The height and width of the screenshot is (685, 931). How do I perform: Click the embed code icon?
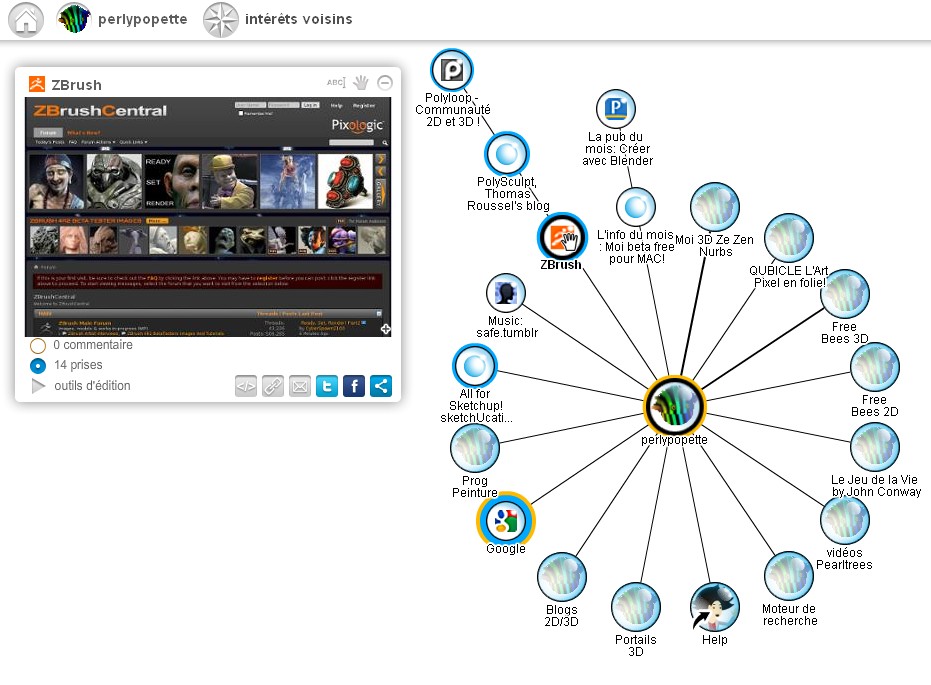[246, 386]
